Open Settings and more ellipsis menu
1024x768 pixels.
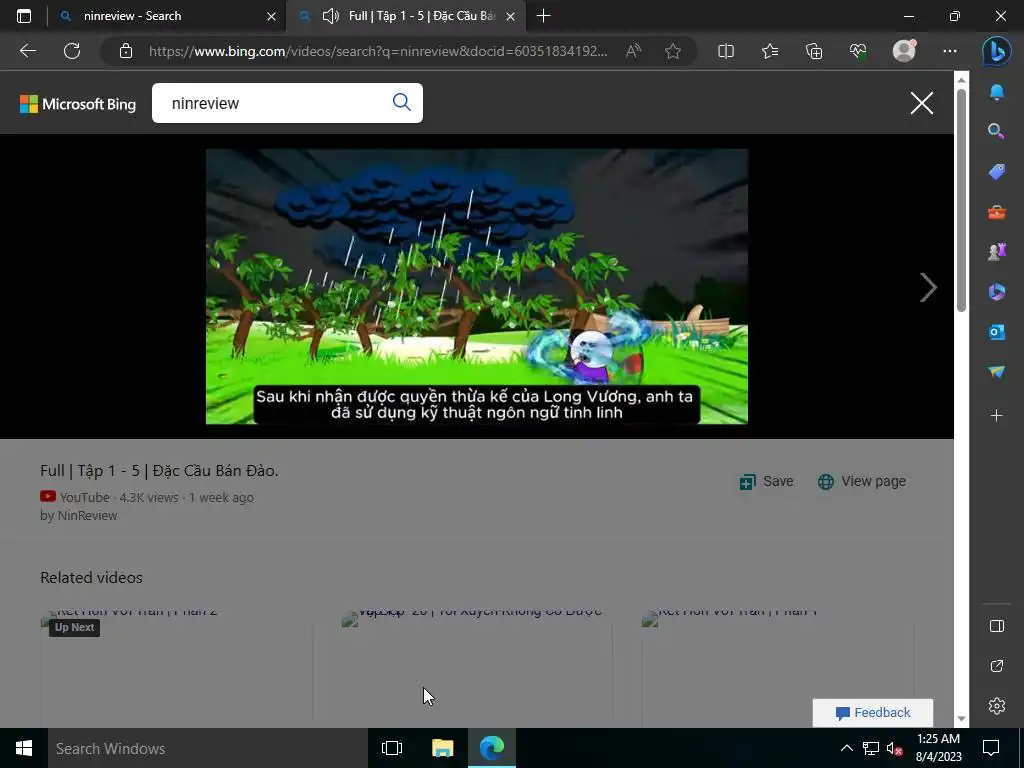click(x=950, y=51)
